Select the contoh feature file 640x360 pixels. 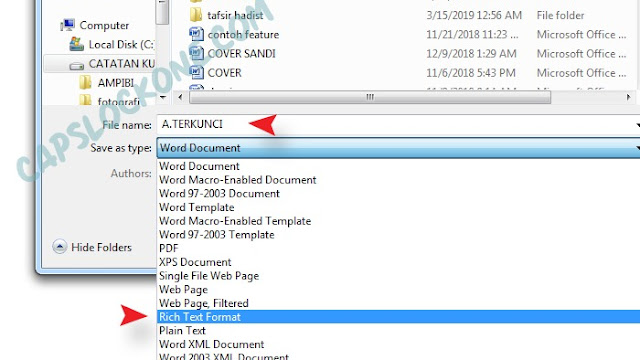pos(243,35)
